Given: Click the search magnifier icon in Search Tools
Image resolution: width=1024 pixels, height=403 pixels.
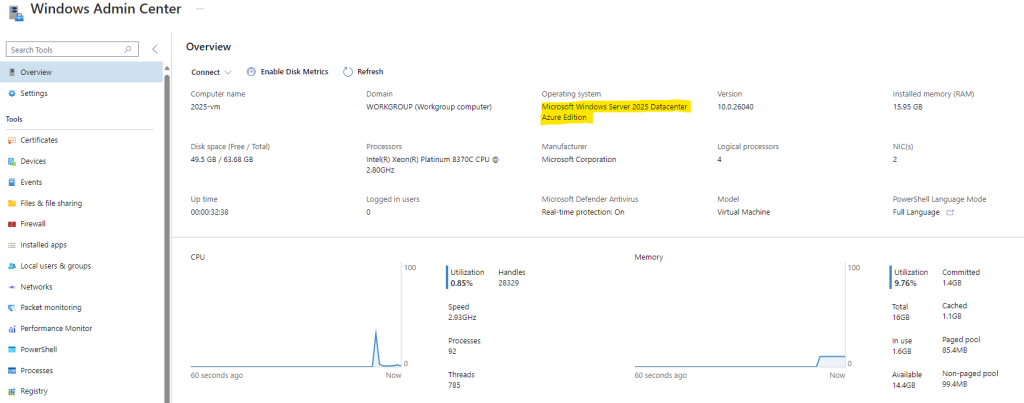Looking at the screenshot, I should 128,50.
